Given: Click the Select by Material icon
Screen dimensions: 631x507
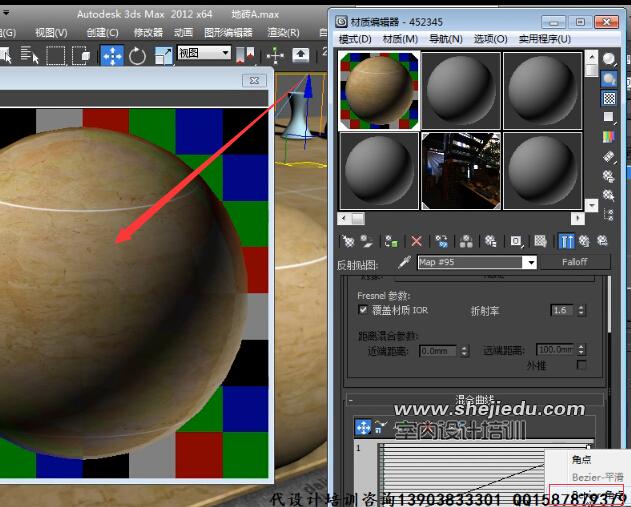Looking at the screenshot, I should 609,195.
